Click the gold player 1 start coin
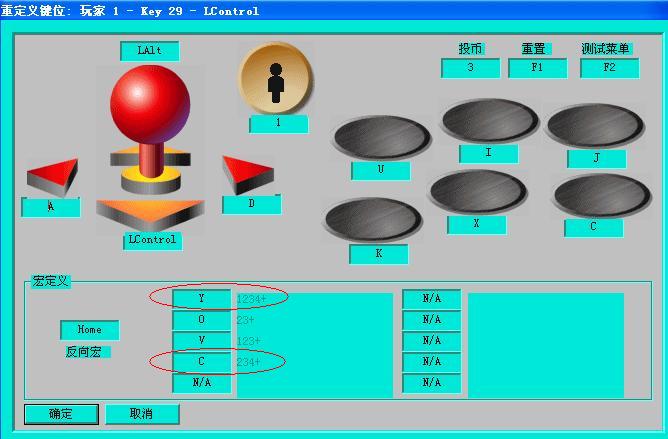 point(275,79)
